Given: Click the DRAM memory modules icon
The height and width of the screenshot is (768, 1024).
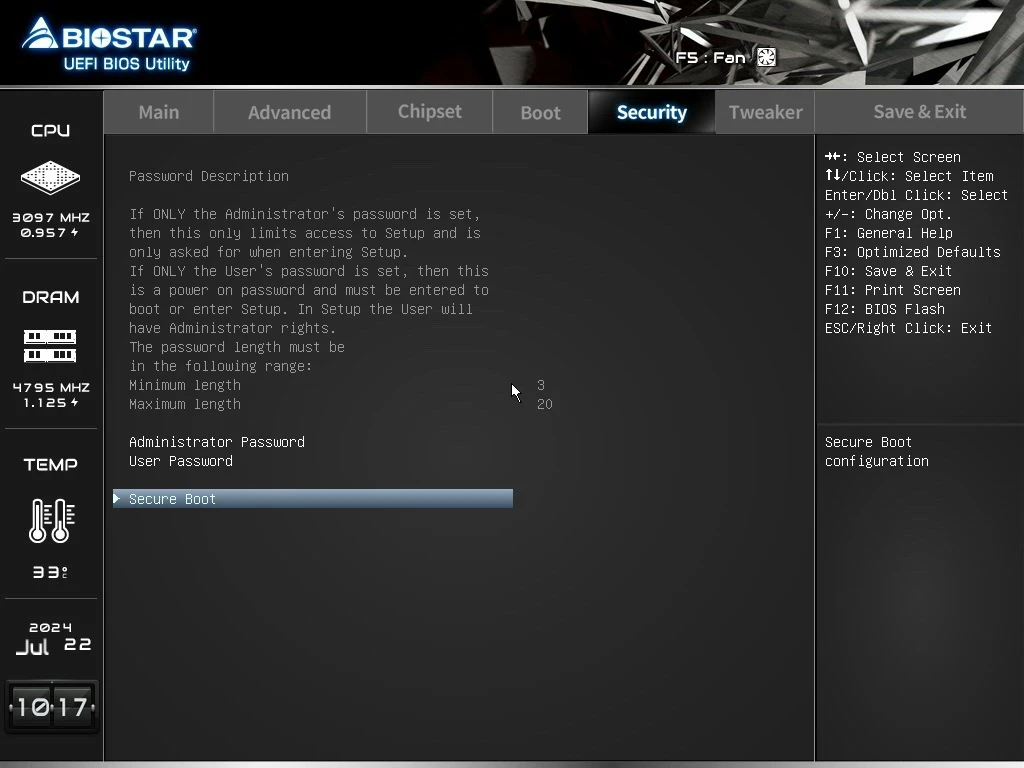Looking at the screenshot, I should coord(50,346).
